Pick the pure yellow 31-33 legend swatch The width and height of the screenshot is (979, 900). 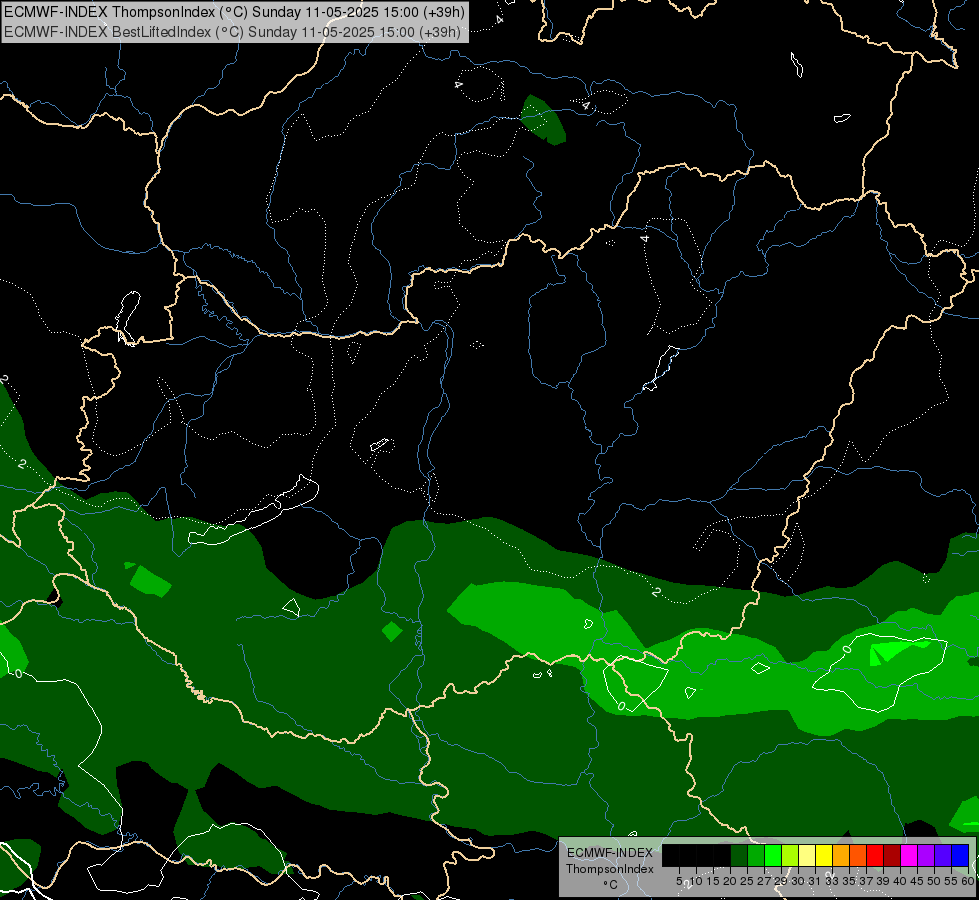[824, 855]
